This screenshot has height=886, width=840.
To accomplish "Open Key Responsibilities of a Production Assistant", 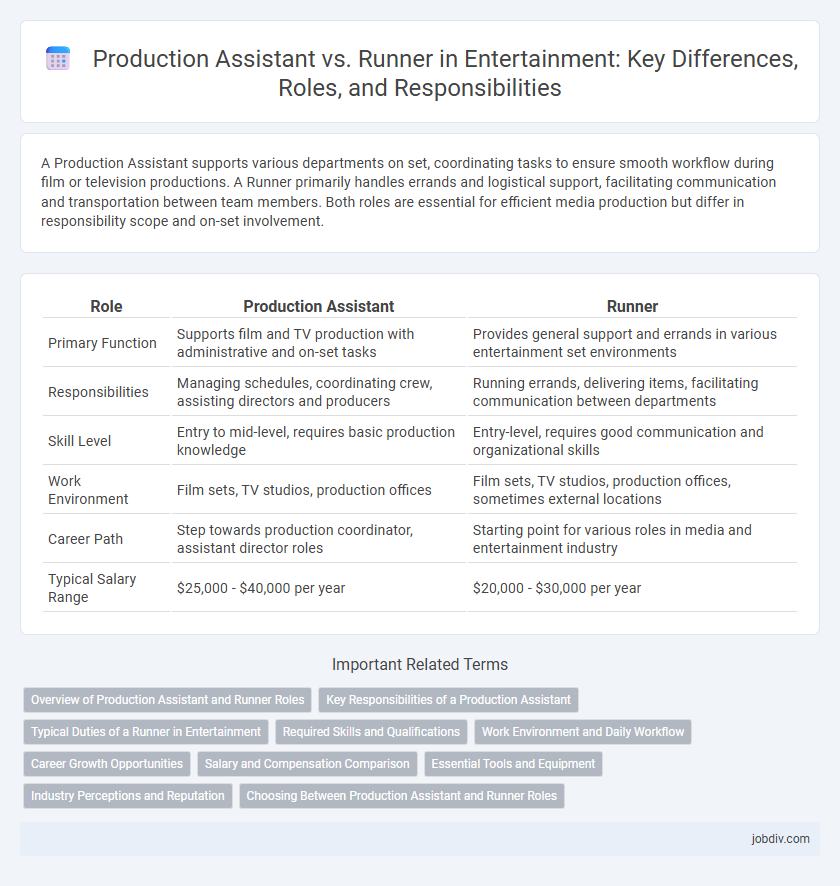I will 449,700.
